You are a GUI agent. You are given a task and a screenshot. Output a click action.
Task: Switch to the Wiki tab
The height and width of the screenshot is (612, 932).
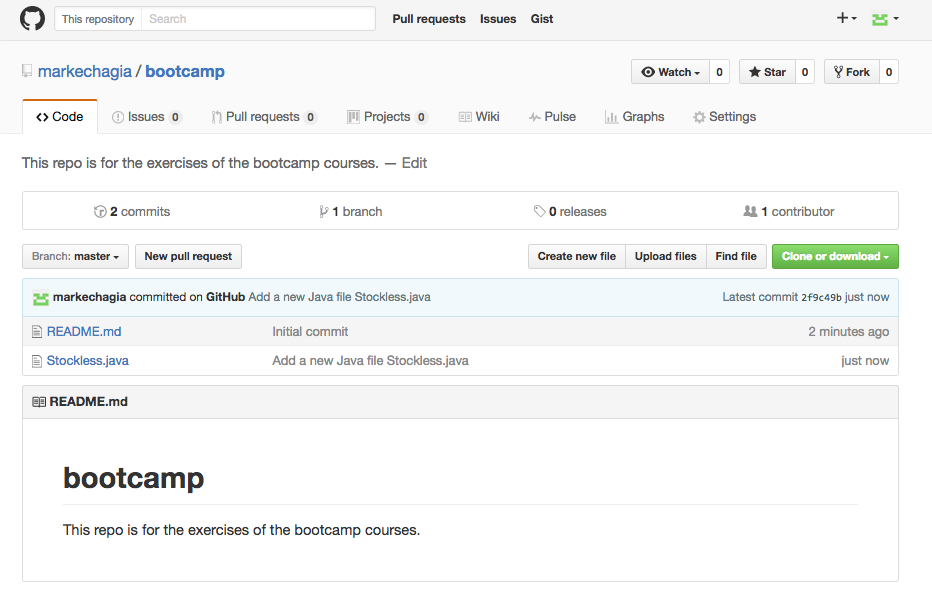[x=479, y=117]
